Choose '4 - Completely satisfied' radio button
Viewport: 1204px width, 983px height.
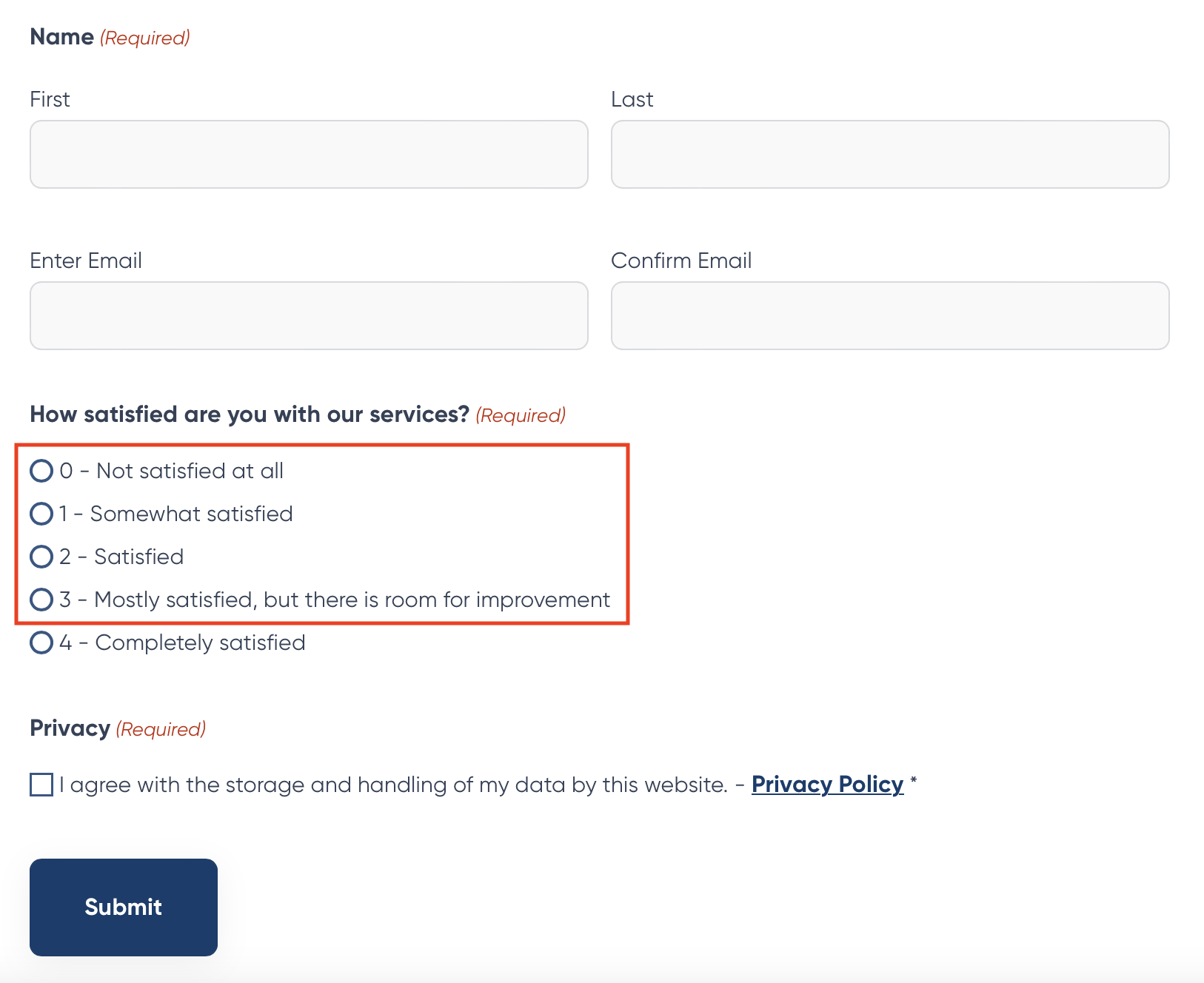(41, 643)
